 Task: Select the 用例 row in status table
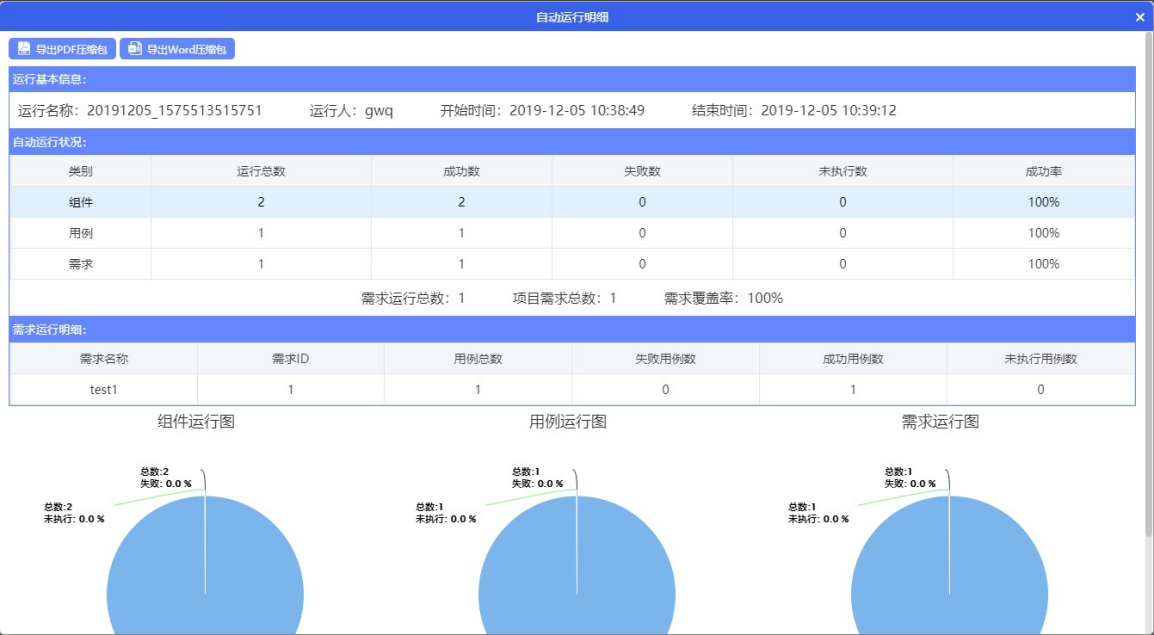click(80, 233)
